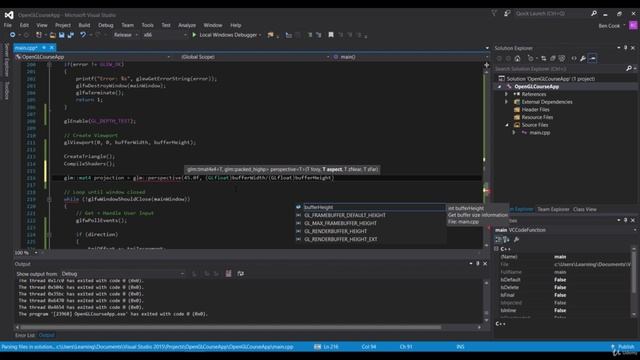Viewport: 640px width, 360px height.
Task: Click the Search Solution Explorer input field
Action: click(x=559, y=69)
